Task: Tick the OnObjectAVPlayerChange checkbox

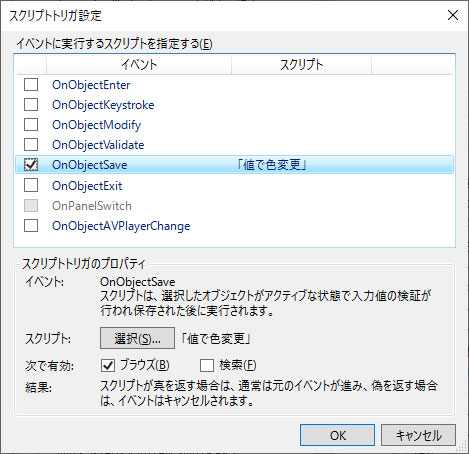Action: pyautogui.click(x=31, y=226)
